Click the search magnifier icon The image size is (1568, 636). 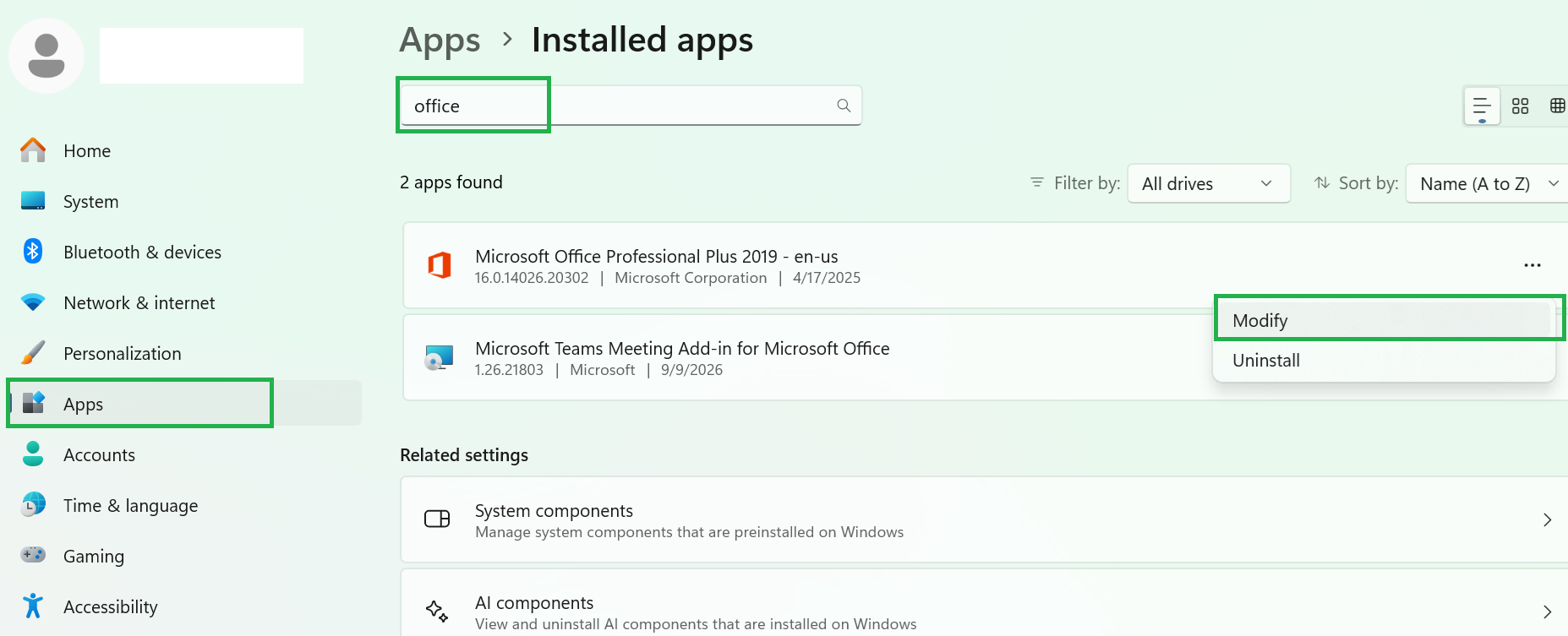(844, 106)
